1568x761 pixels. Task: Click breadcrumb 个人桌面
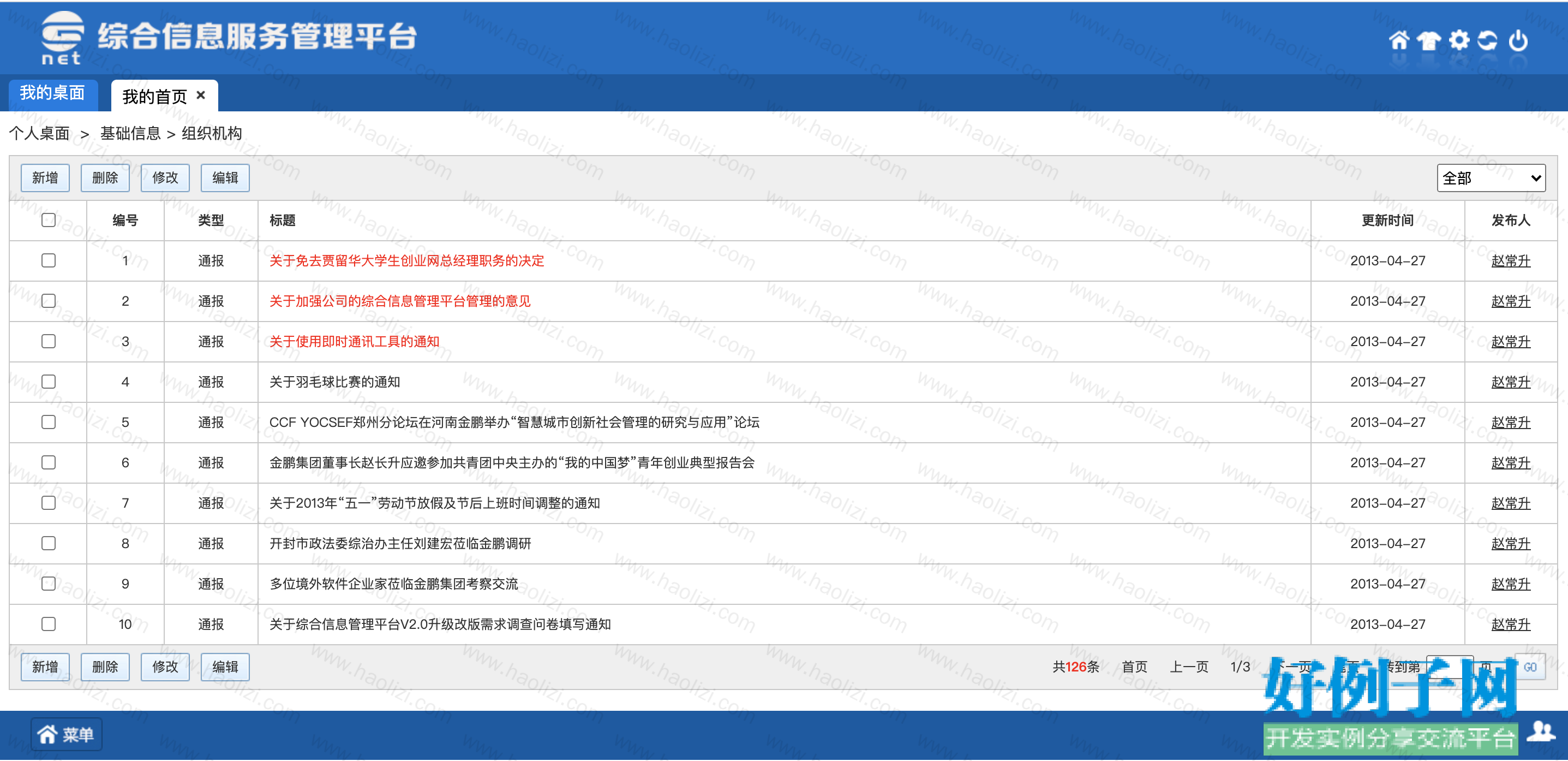tap(40, 133)
